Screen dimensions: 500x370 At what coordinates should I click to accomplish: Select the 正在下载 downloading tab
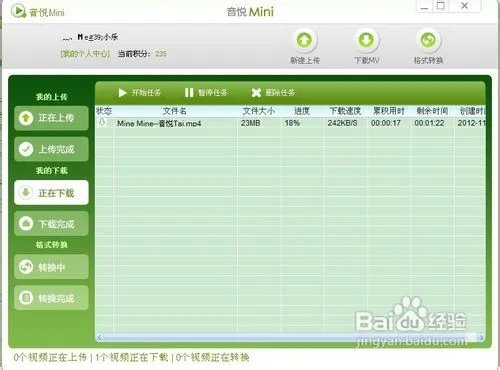click(x=51, y=193)
